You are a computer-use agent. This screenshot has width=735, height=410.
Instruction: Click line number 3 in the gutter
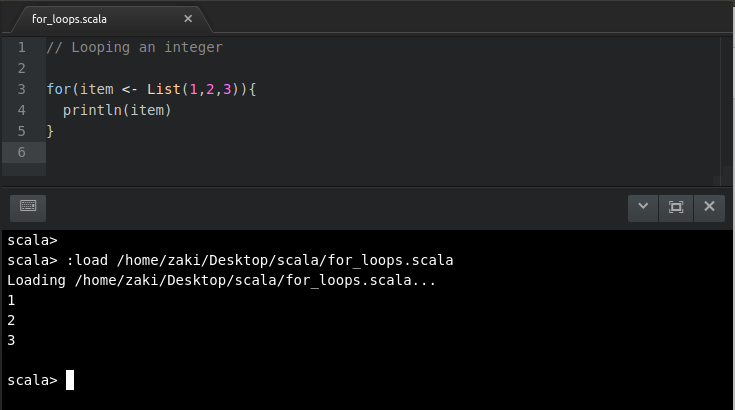tap(22, 89)
